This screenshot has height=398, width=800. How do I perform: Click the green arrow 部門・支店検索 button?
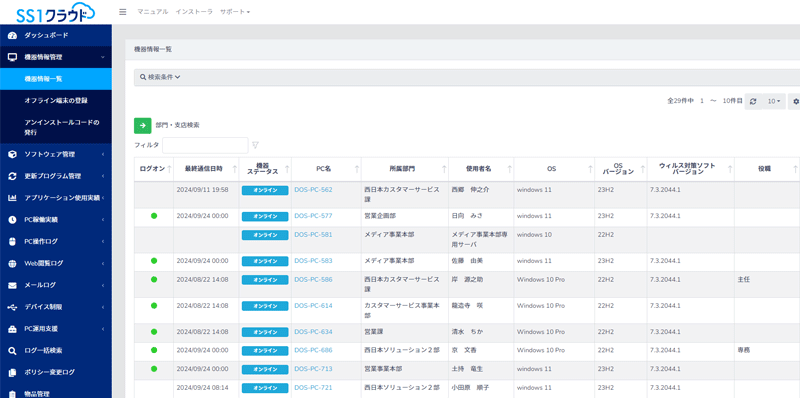143,125
